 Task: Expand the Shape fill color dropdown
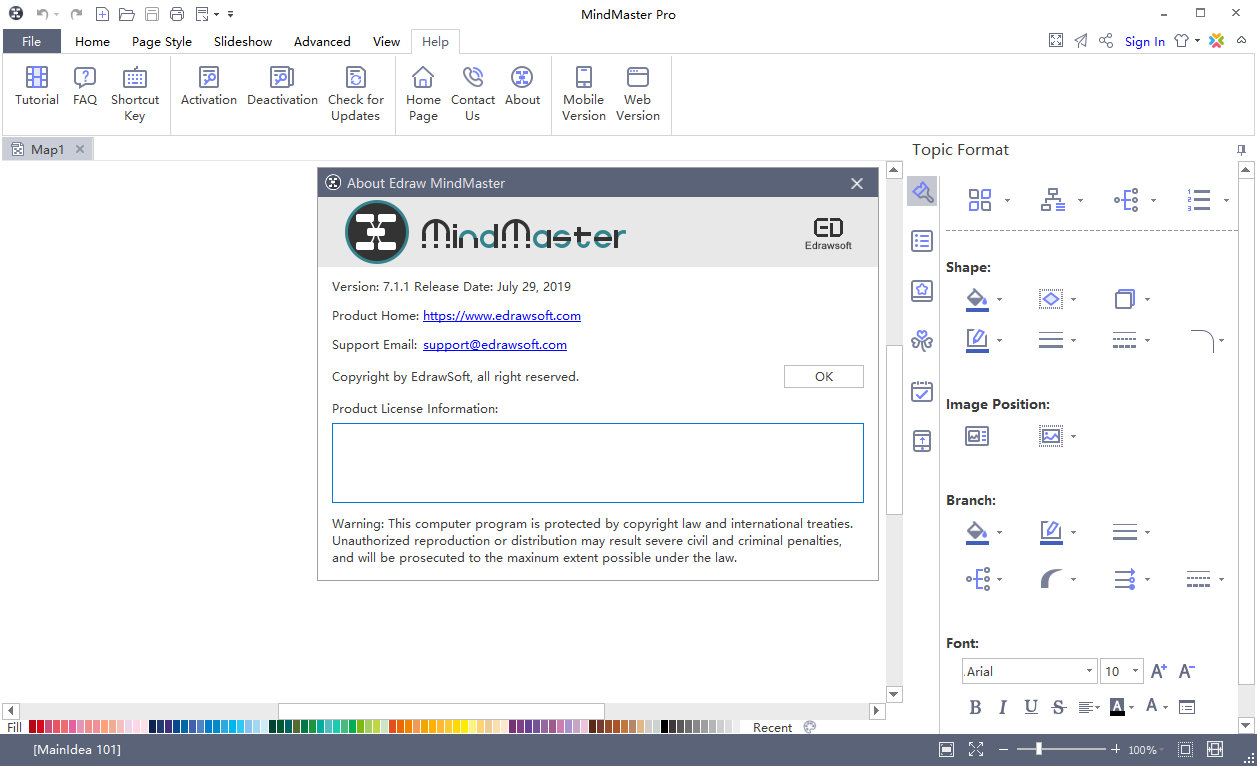point(999,299)
